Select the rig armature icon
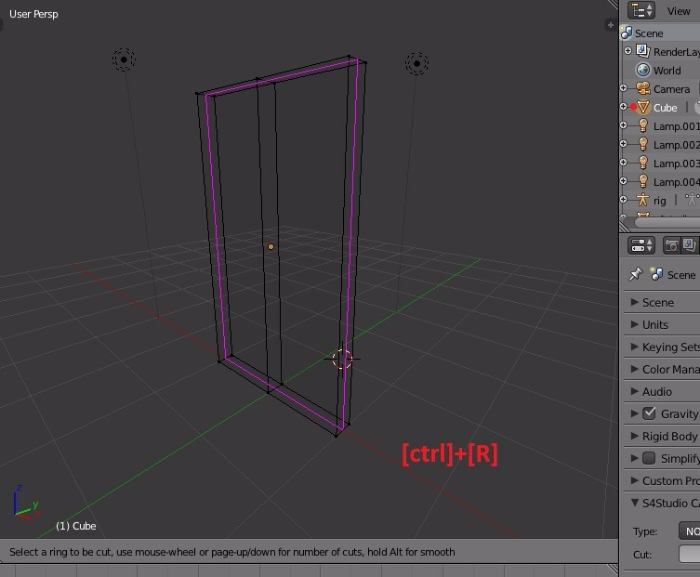This screenshot has width=700, height=577. click(x=642, y=200)
